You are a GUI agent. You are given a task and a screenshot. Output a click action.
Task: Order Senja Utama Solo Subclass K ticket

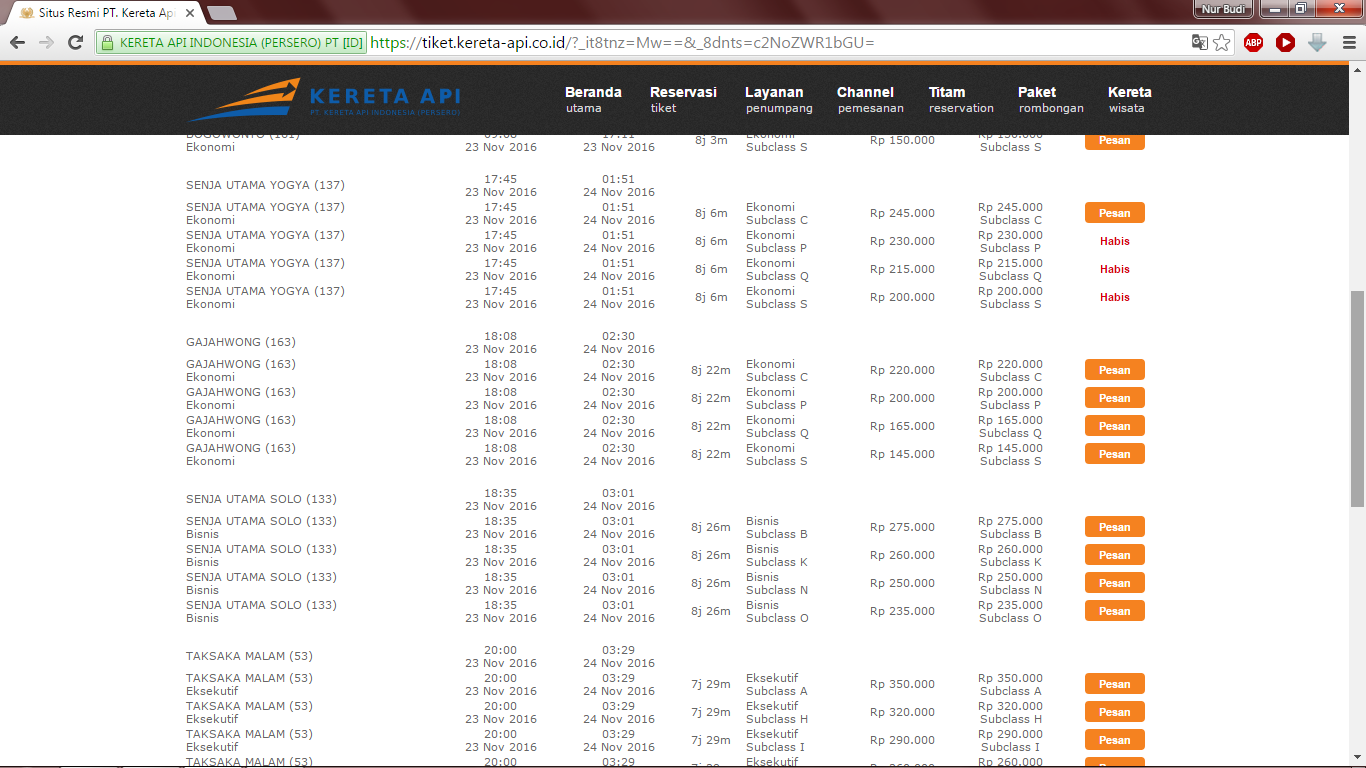[x=1114, y=555]
